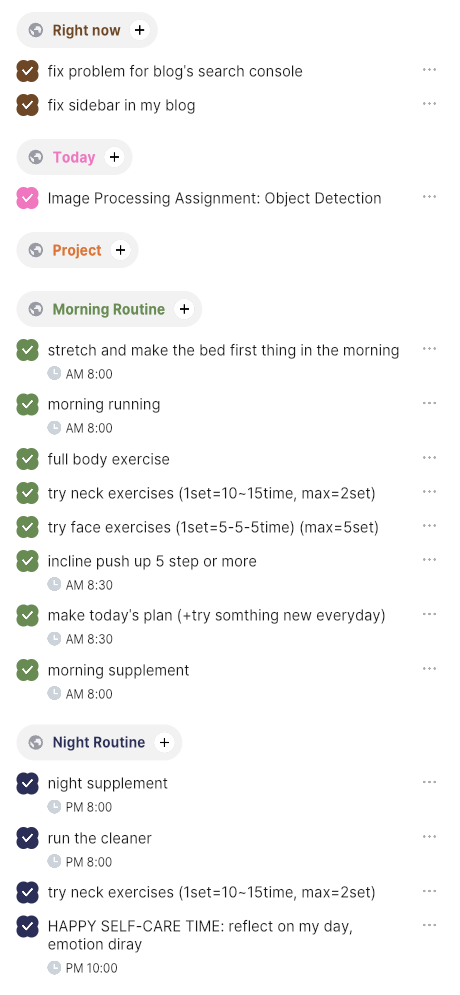Screen dimensions: 460x995
Task: Open options menu for morning supplement
Action: pyautogui.click(x=430, y=669)
